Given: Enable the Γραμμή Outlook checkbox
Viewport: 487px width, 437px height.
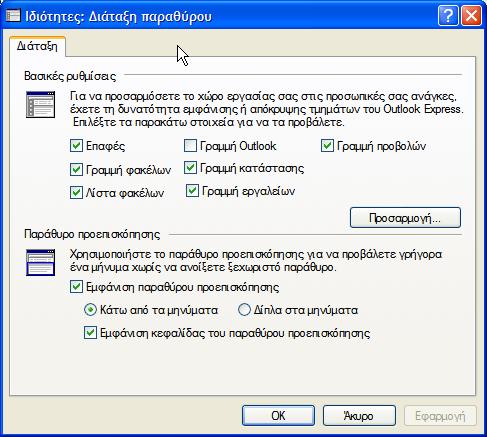Looking at the screenshot, I should tap(190, 146).
